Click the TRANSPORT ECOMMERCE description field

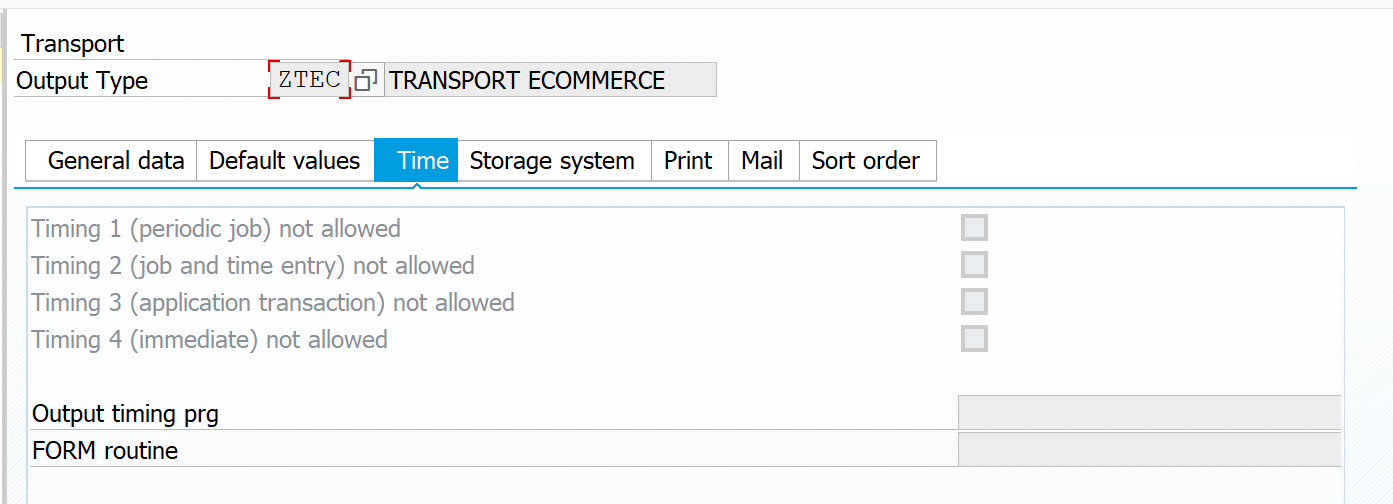tap(550, 80)
